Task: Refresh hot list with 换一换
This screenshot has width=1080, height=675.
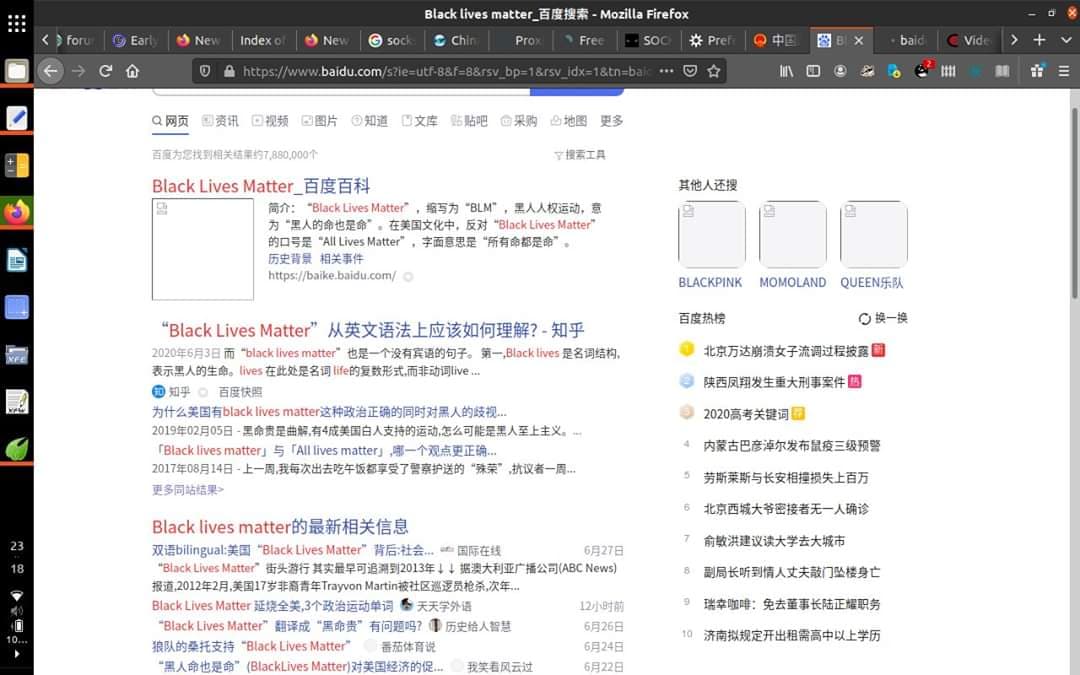Action: (x=883, y=318)
